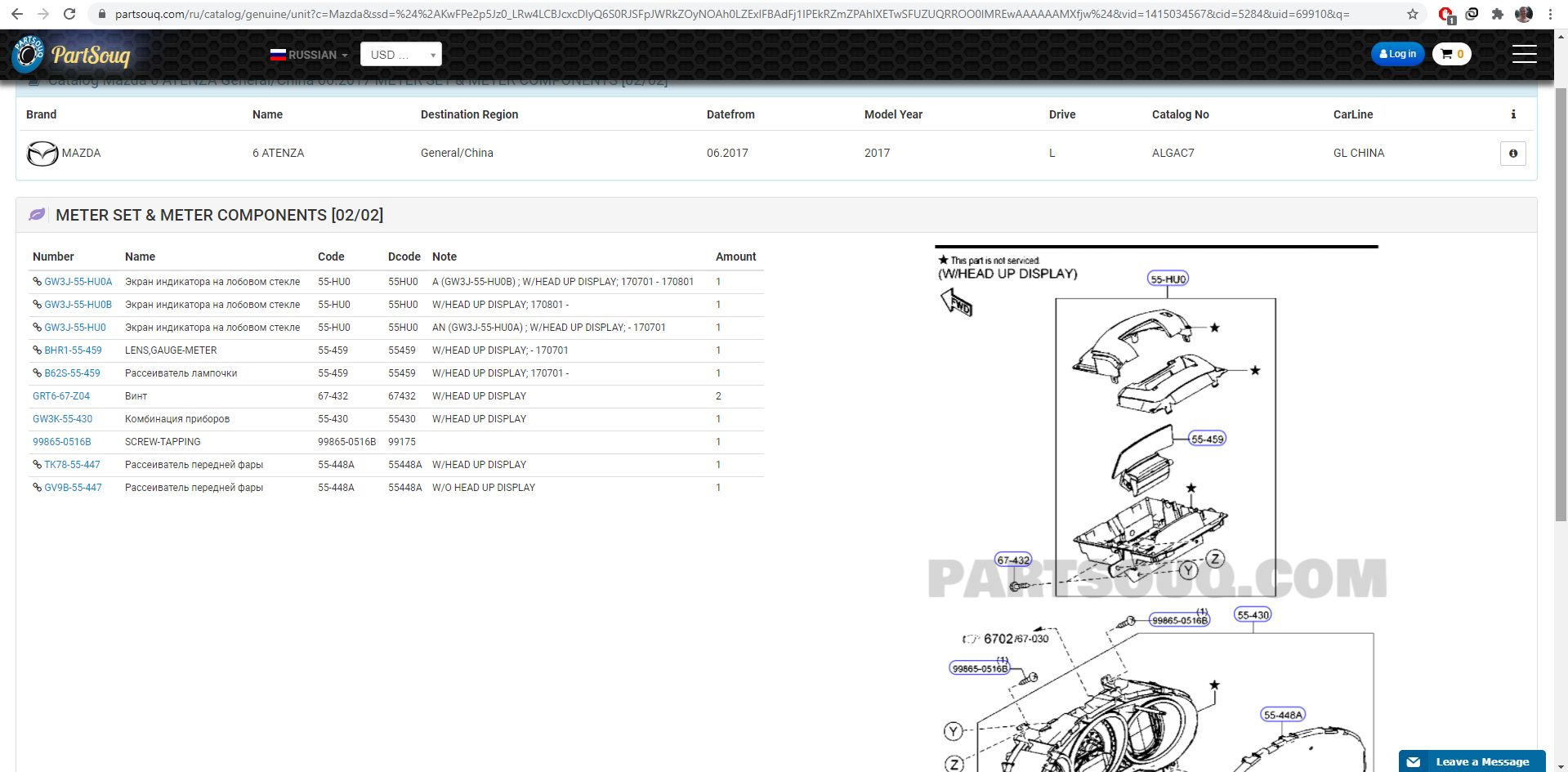Click the upper 99865-0516B callout near 55-430
The width and height of the screenshot is (1568, 772).
click(x=1179, y=620)
